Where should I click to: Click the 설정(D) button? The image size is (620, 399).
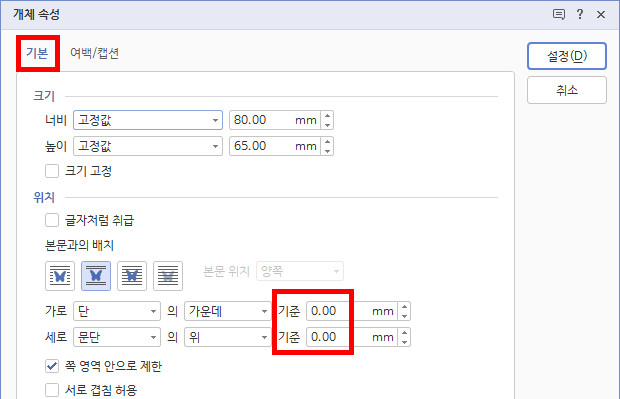click(567, 56)
